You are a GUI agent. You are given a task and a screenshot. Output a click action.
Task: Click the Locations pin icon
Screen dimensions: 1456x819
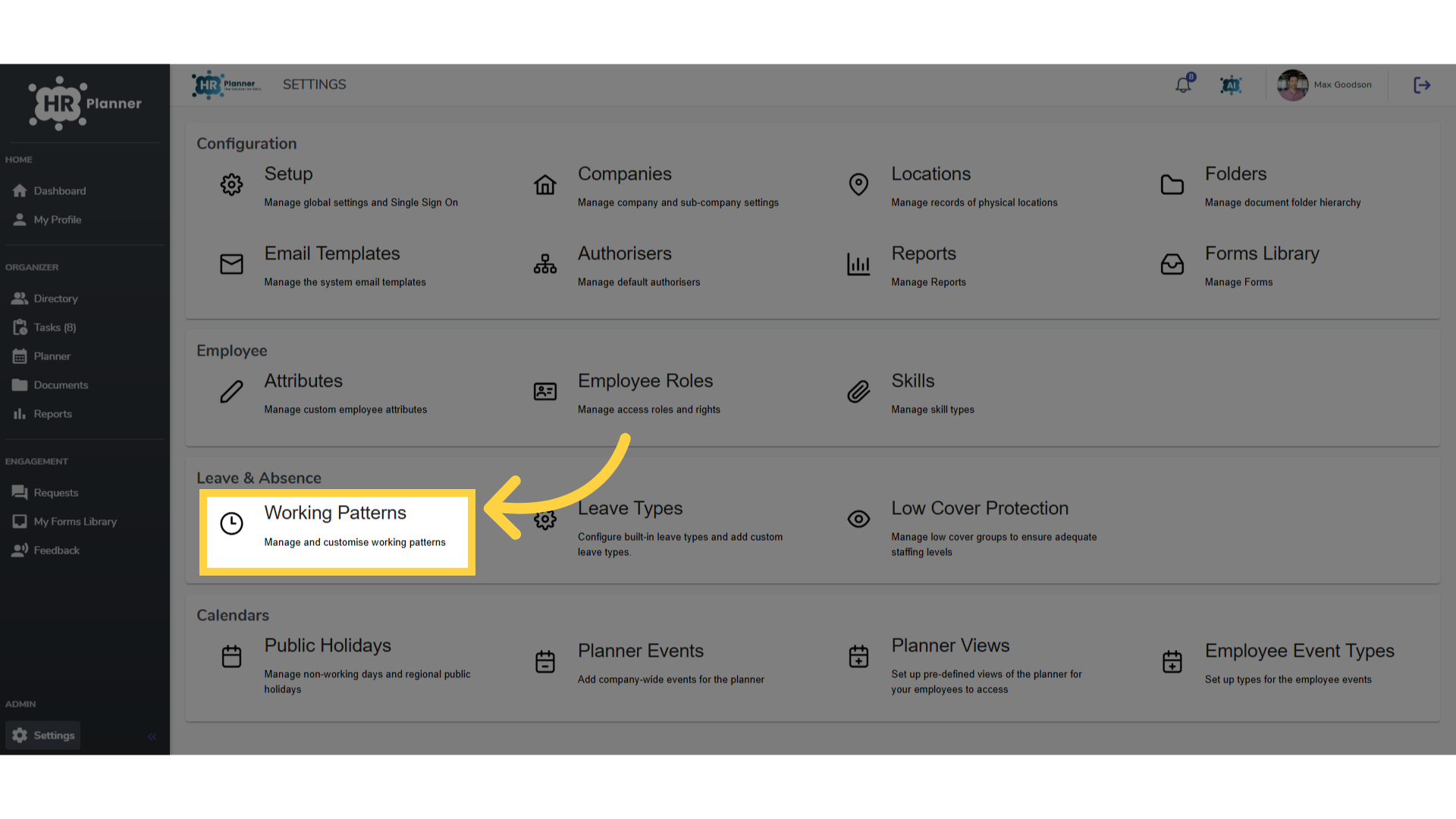coord(858,184)
